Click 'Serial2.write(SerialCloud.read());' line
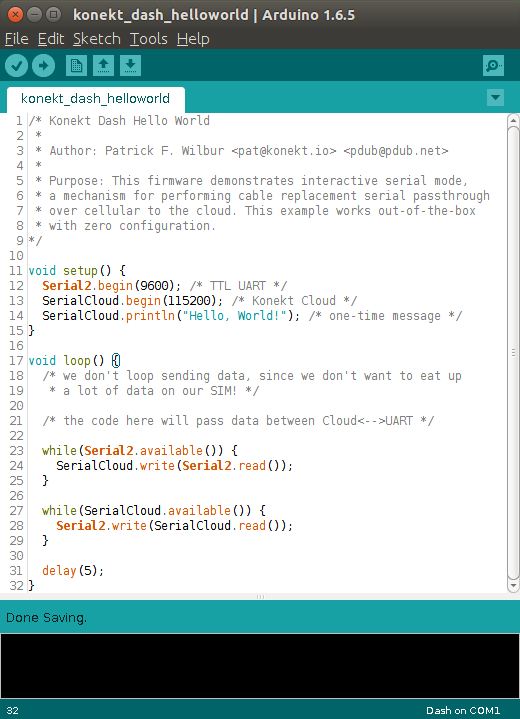 (x=174, y=526)
